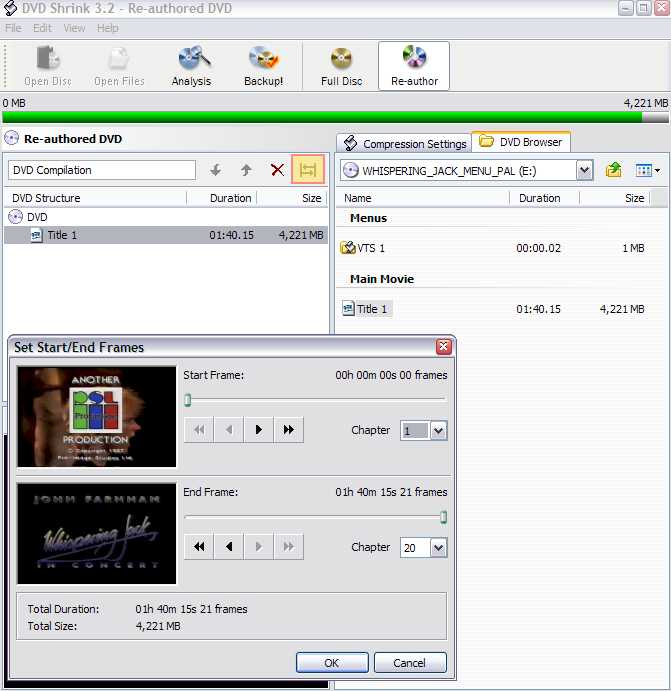The height and width of the screenshot is (691, 671).
Task: Open the Edit menu
Action: pyautogui.click(x=42, y=28)
